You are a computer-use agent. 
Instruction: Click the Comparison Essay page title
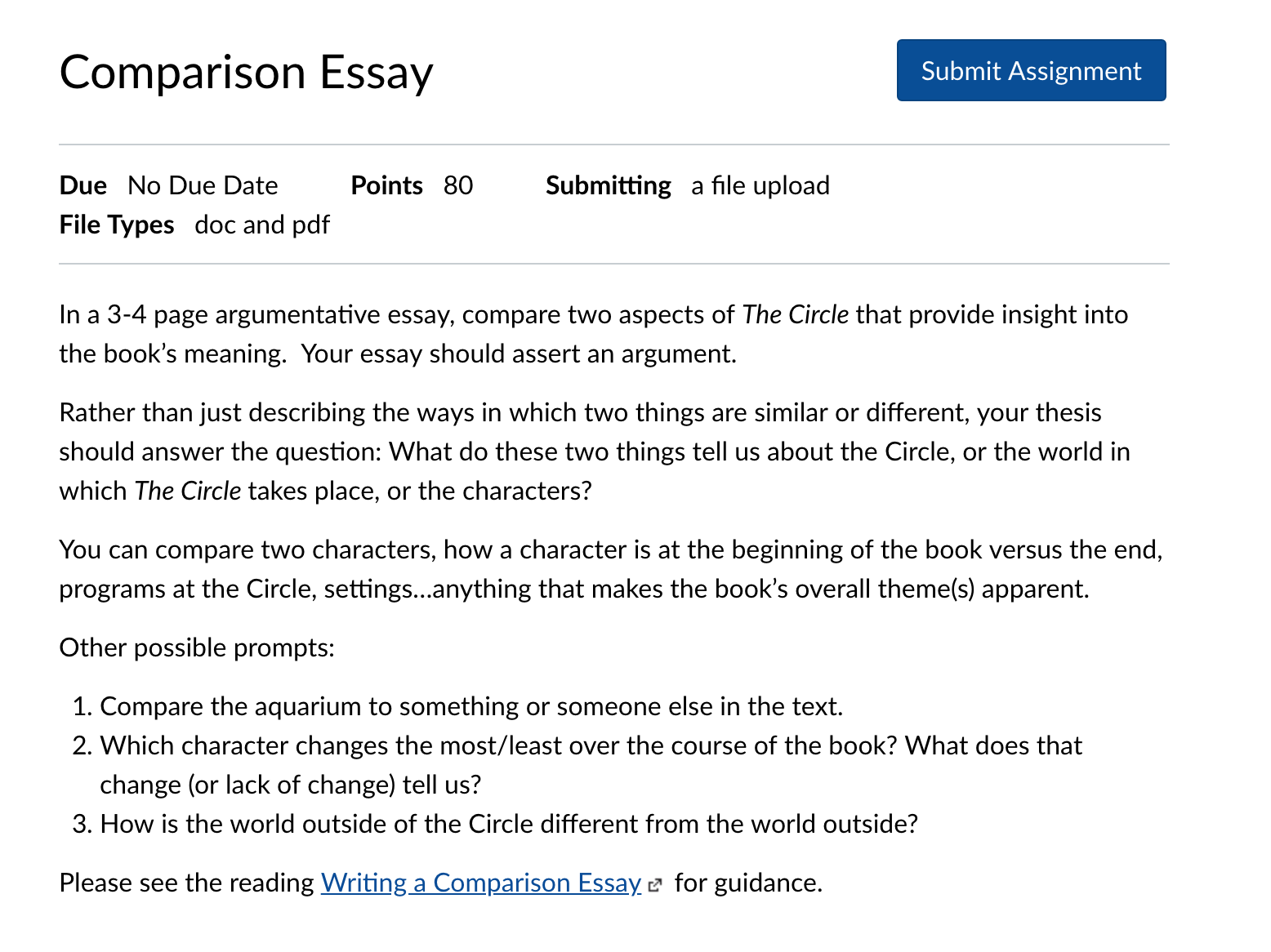pyautogui.click(x=246, y=73)
